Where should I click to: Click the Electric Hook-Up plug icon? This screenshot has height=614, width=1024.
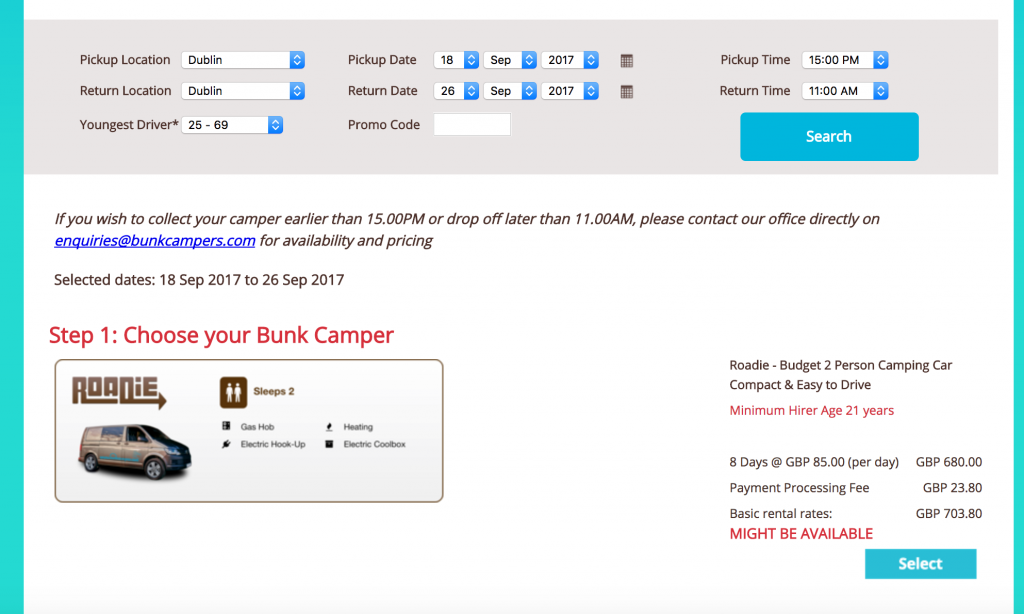click(x=226, y=444)
